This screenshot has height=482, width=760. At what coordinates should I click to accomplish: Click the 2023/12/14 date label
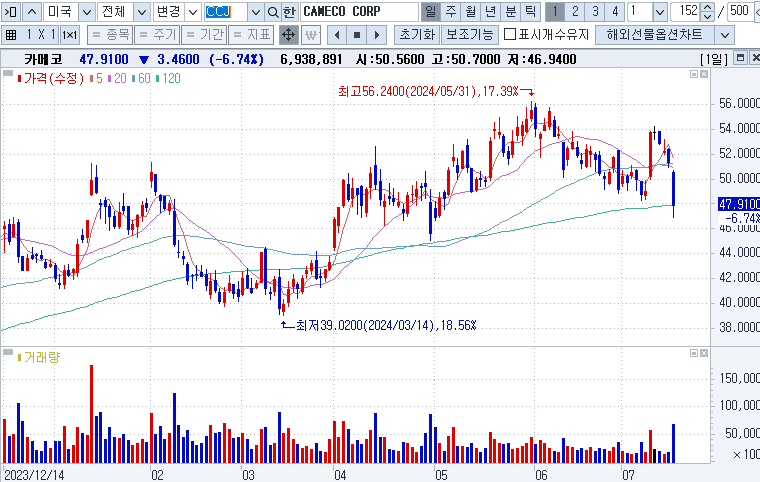click(34, 474)
